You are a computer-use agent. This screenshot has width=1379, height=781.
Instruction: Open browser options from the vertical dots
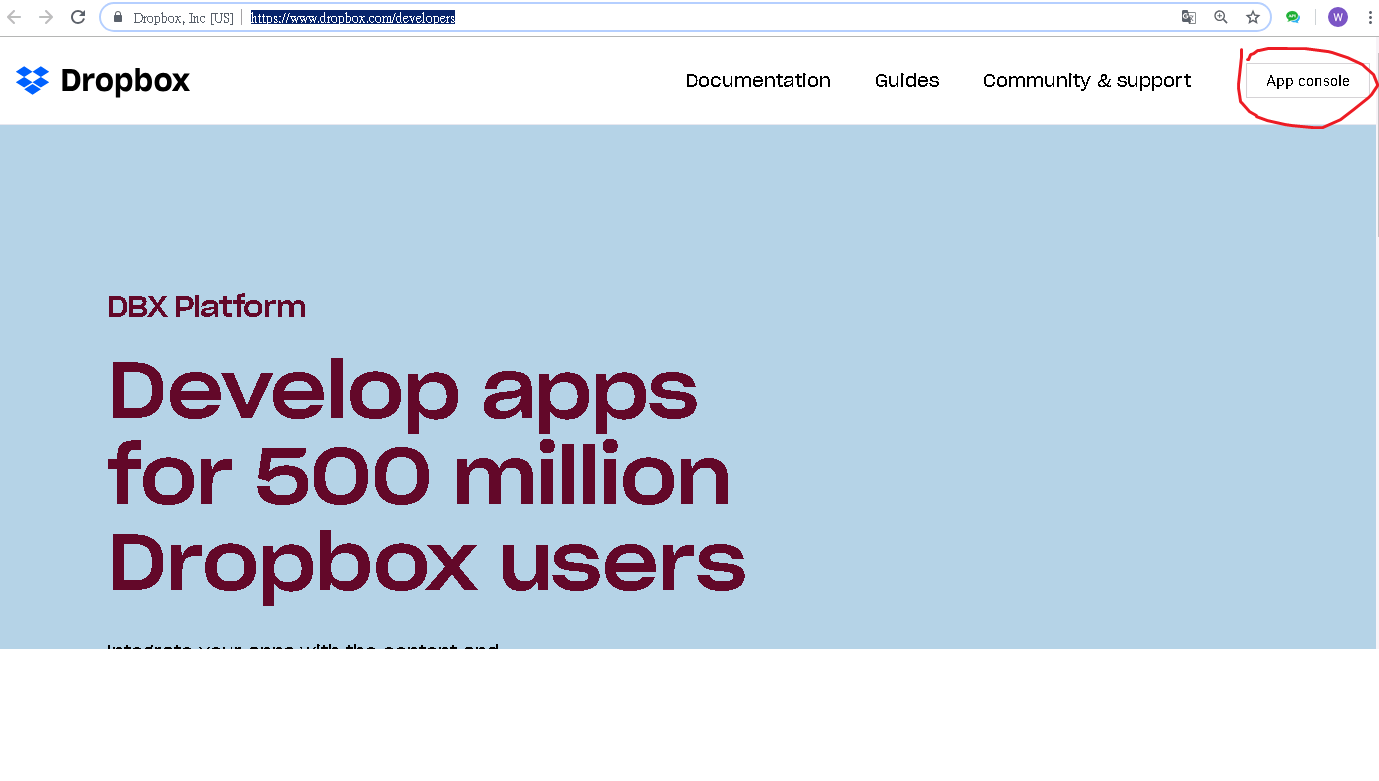1370,17
